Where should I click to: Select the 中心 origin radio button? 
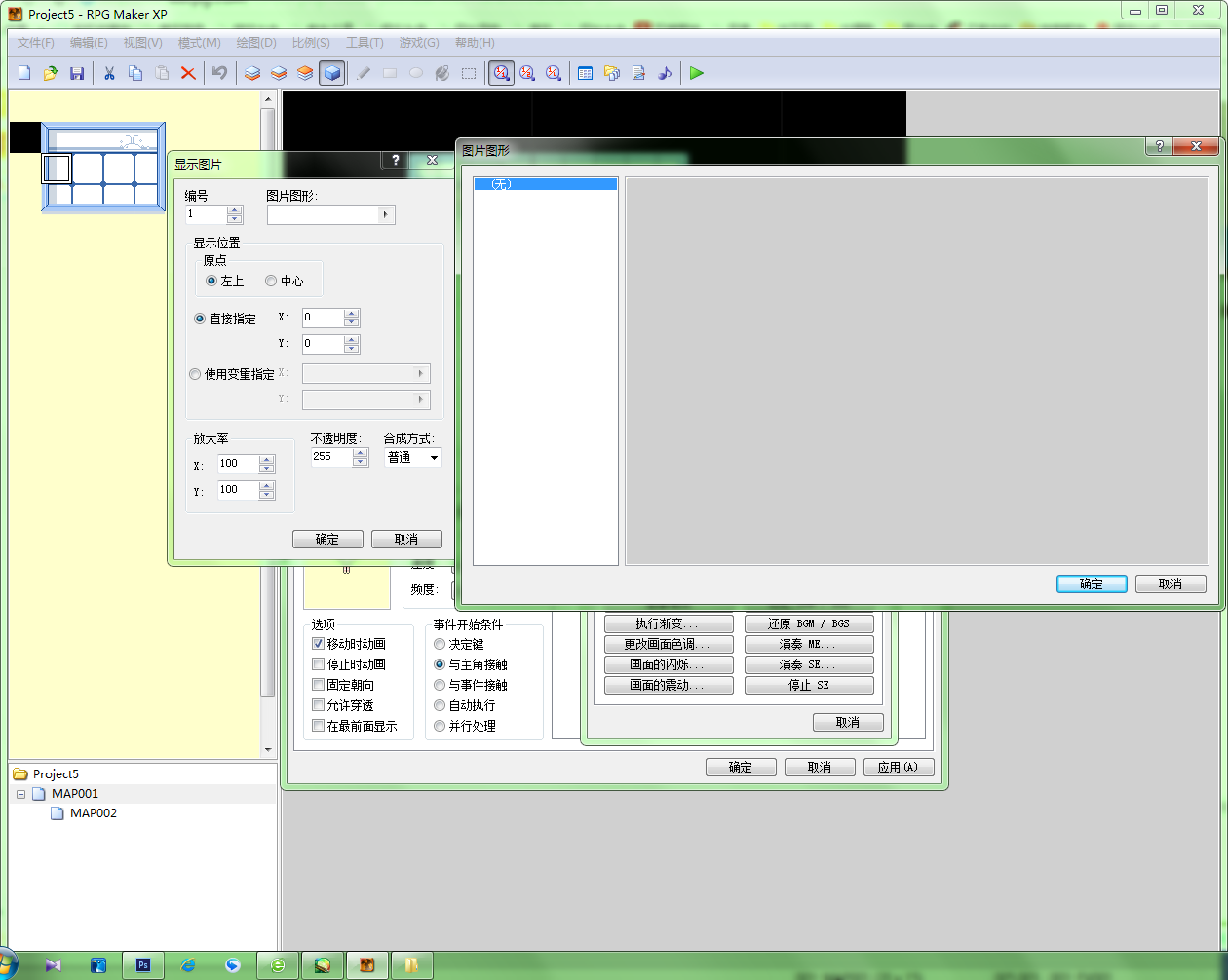[271, 281]
